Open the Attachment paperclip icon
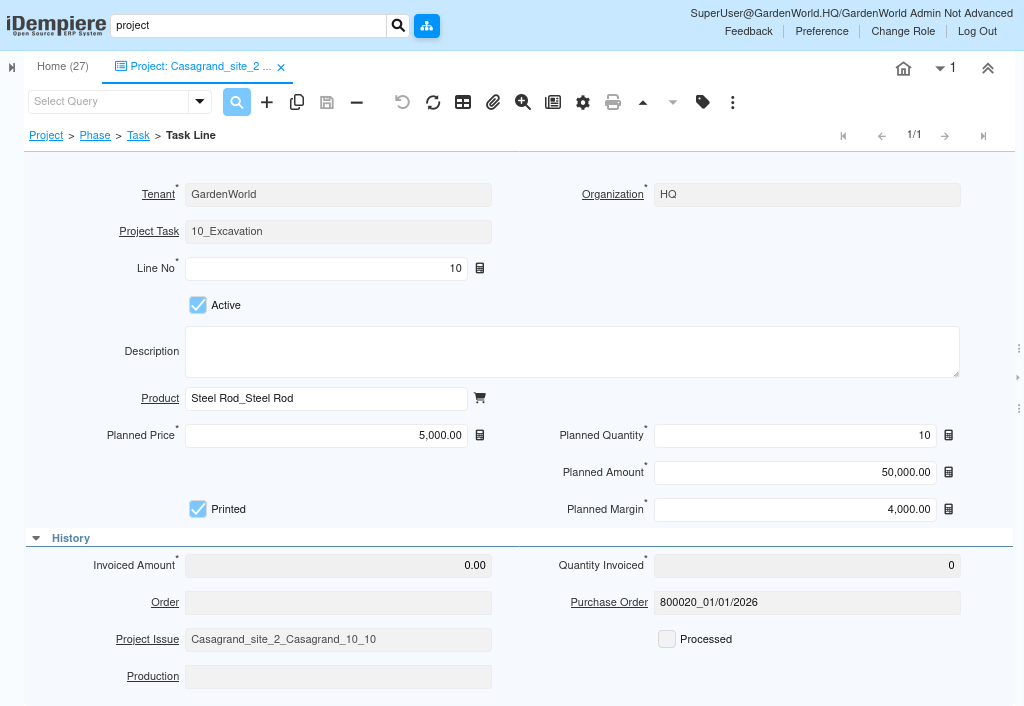This screenshot has width=1024, height=706. click(493, 102)
